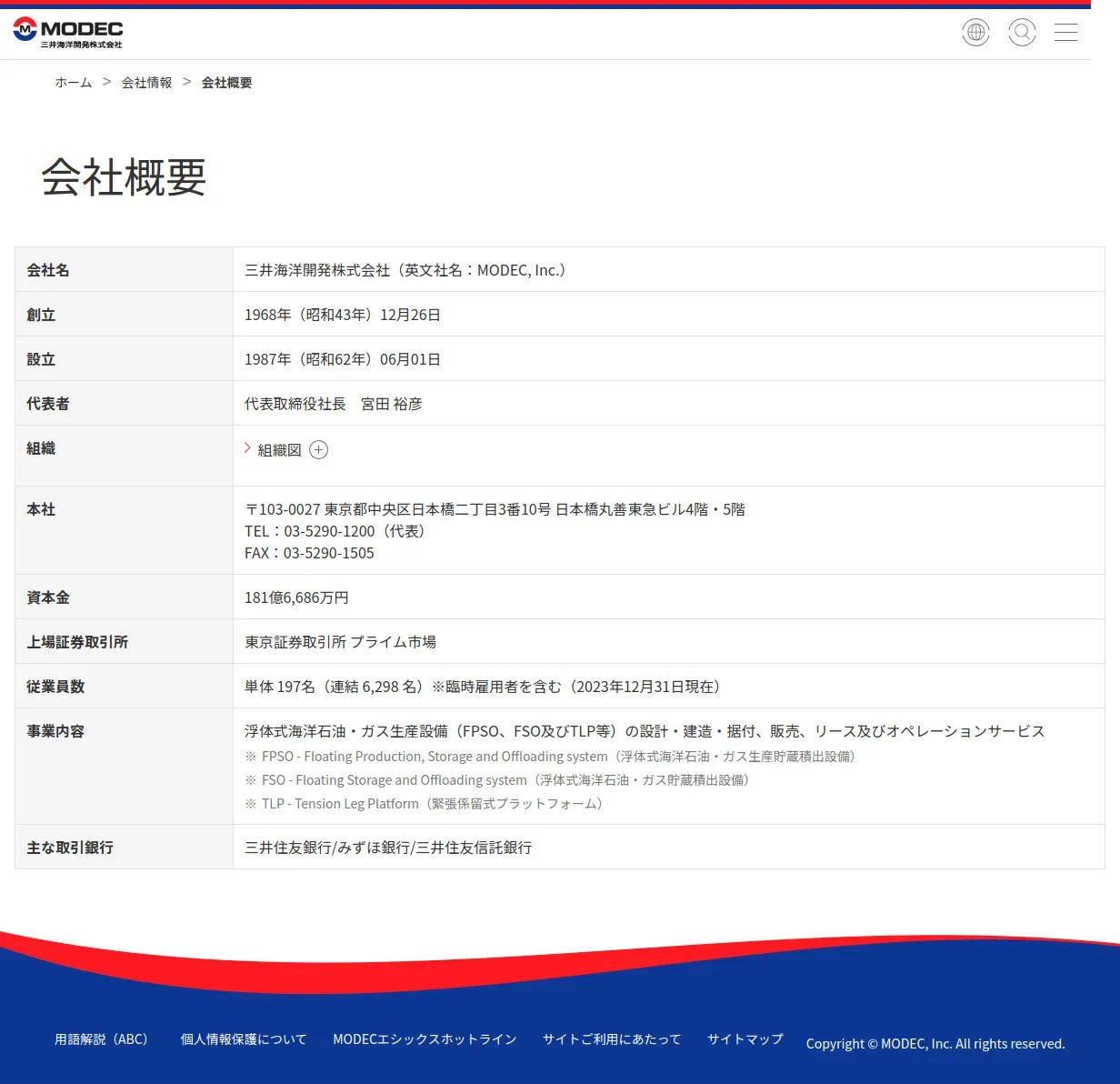Open the hamburger menu

click(x=1065, y=33)
